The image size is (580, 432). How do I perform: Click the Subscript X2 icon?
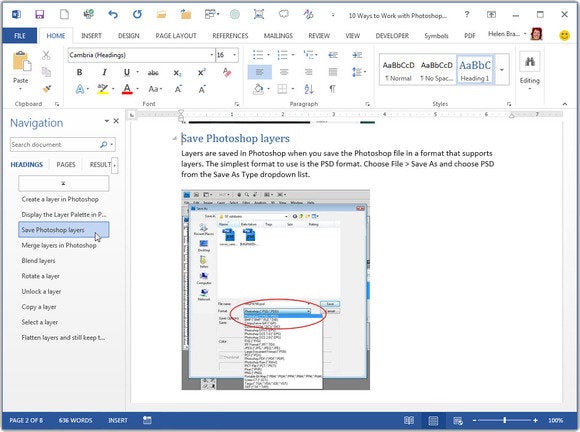pyautogui.click(x=178, y=73)
